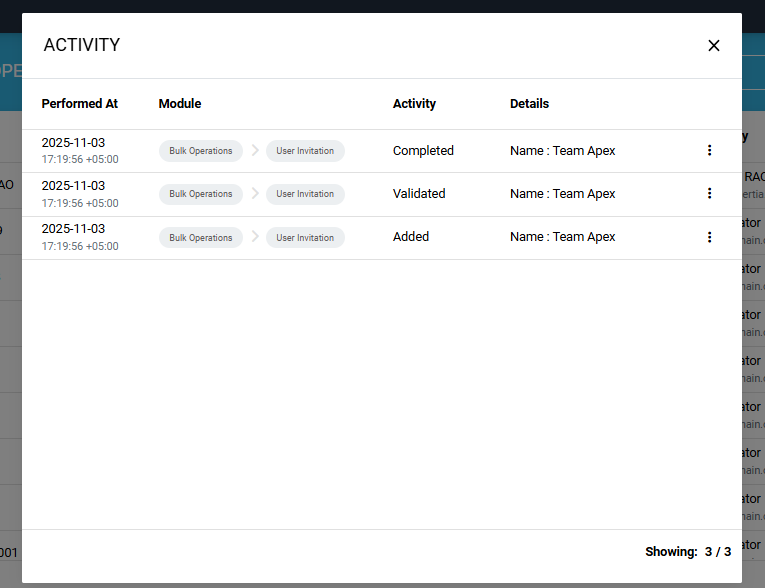Open the kebab menu for Added activity row
Viewport: 765px width, 588px height.
[709, 237]
